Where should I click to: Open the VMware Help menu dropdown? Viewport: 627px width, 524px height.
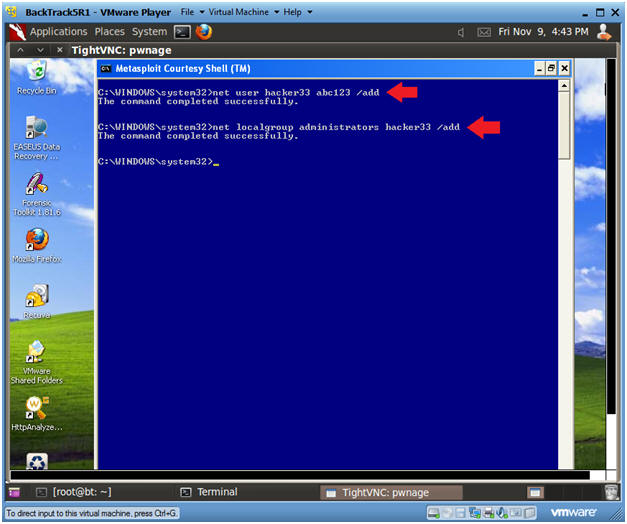(298, 12)
